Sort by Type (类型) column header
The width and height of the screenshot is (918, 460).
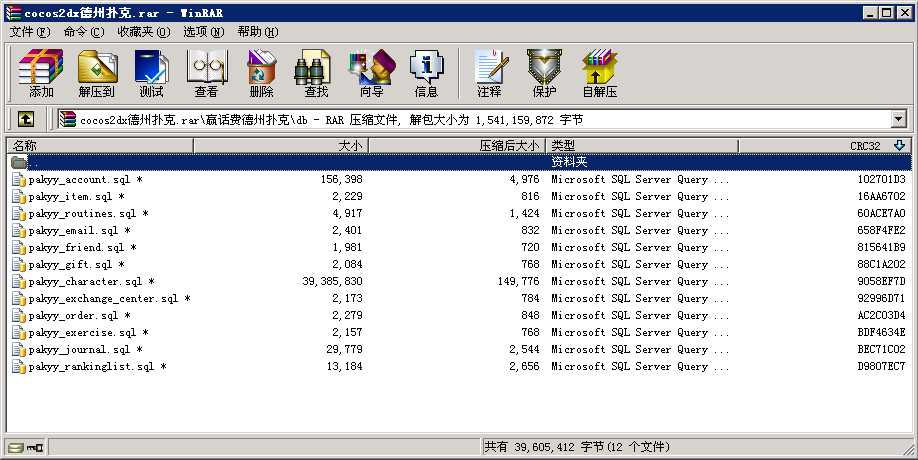pos(642,145)
